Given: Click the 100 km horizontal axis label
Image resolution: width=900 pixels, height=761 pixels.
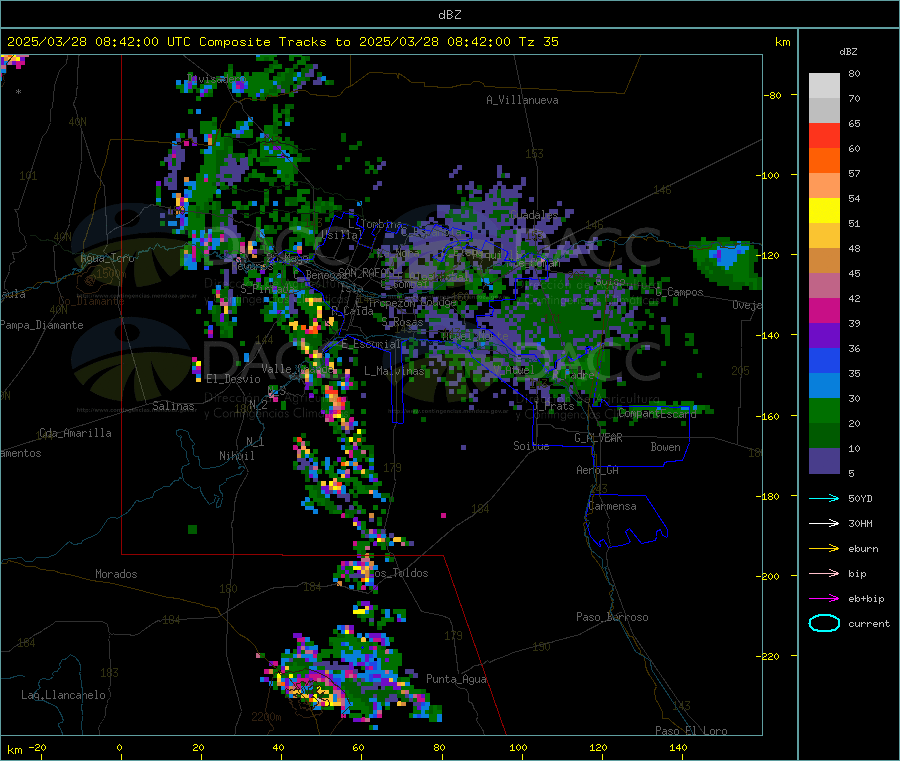Looking at the screenshot, I should [x=518, y=747].
